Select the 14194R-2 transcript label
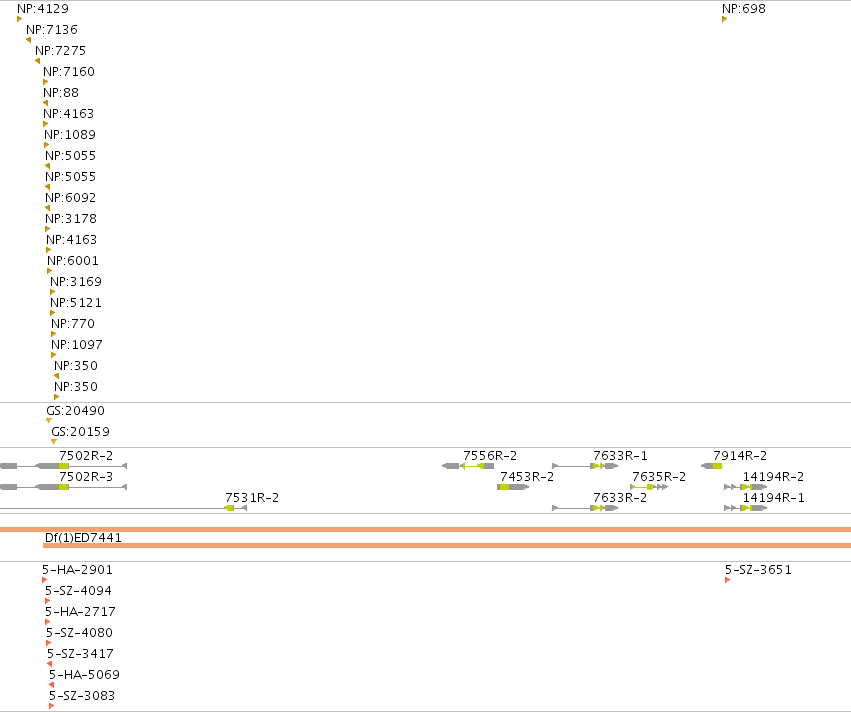This screenshot has height=712, width=851. coord(773,476)
